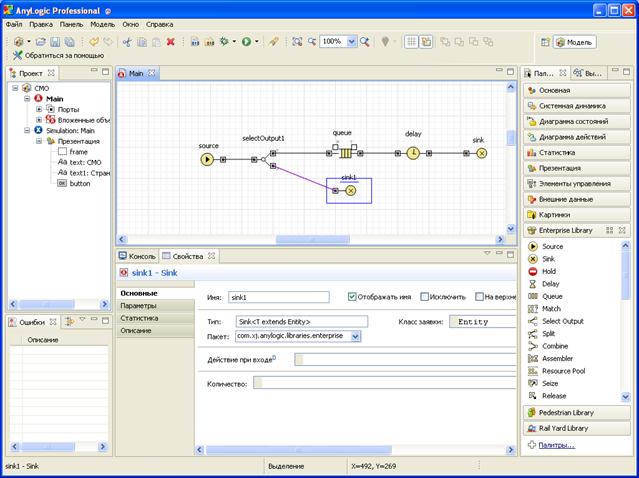Open the Основная palette group
The height and width of the screenshot is (478, 639).
[x=577, y=90]
